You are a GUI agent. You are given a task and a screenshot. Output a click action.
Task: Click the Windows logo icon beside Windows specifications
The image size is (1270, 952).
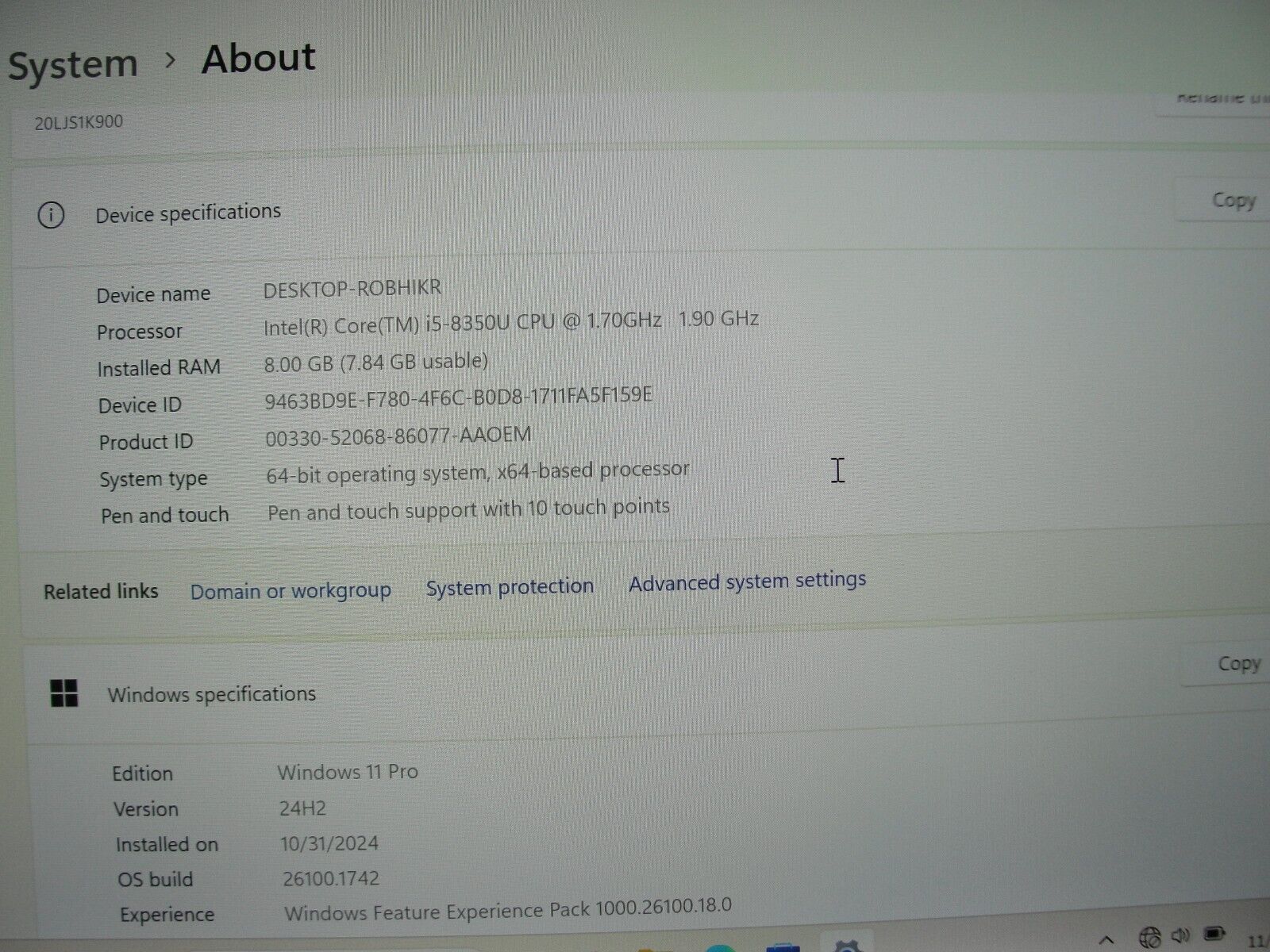(x=63, y=693)
